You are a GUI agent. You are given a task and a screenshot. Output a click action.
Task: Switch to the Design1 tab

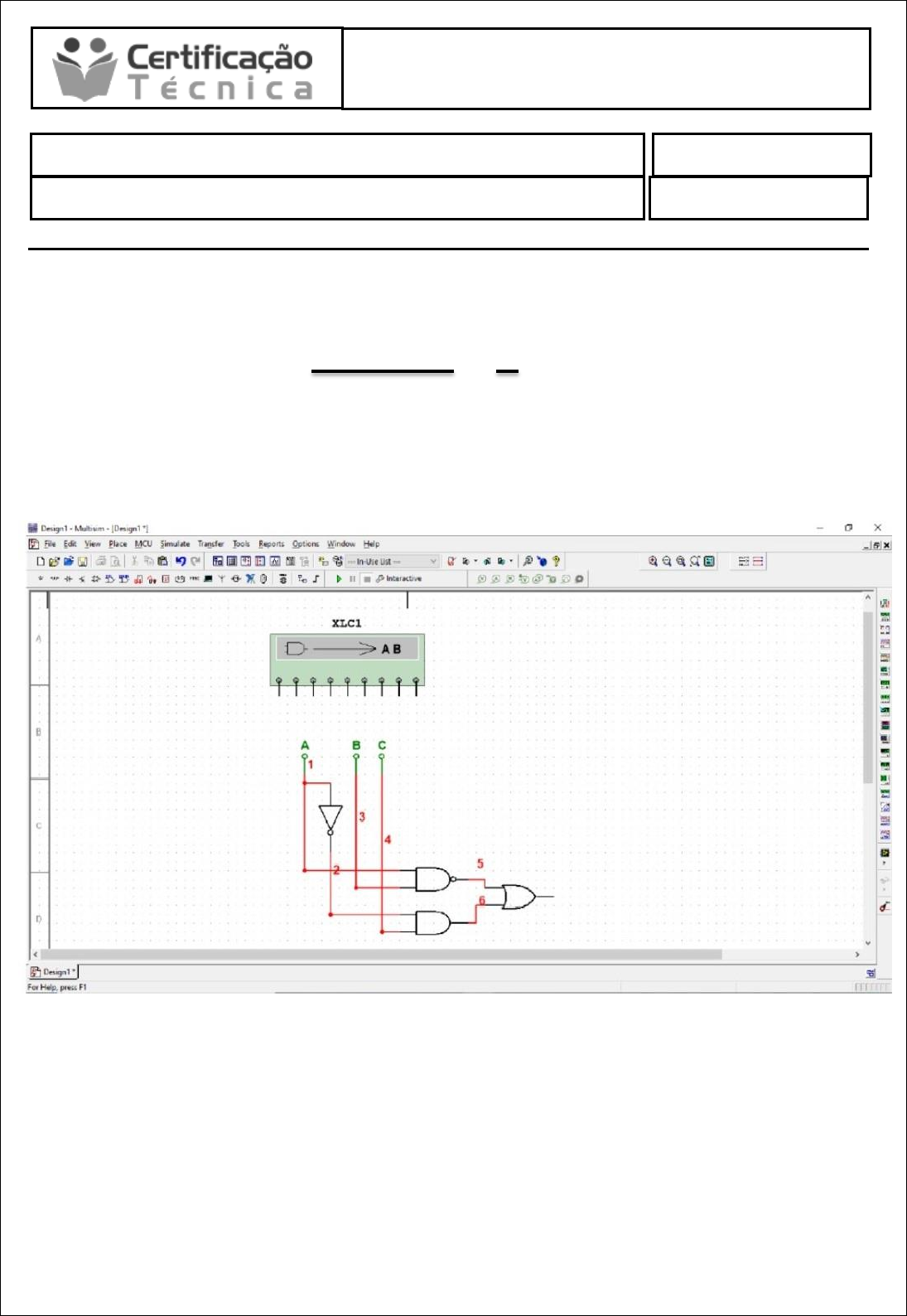55,972
